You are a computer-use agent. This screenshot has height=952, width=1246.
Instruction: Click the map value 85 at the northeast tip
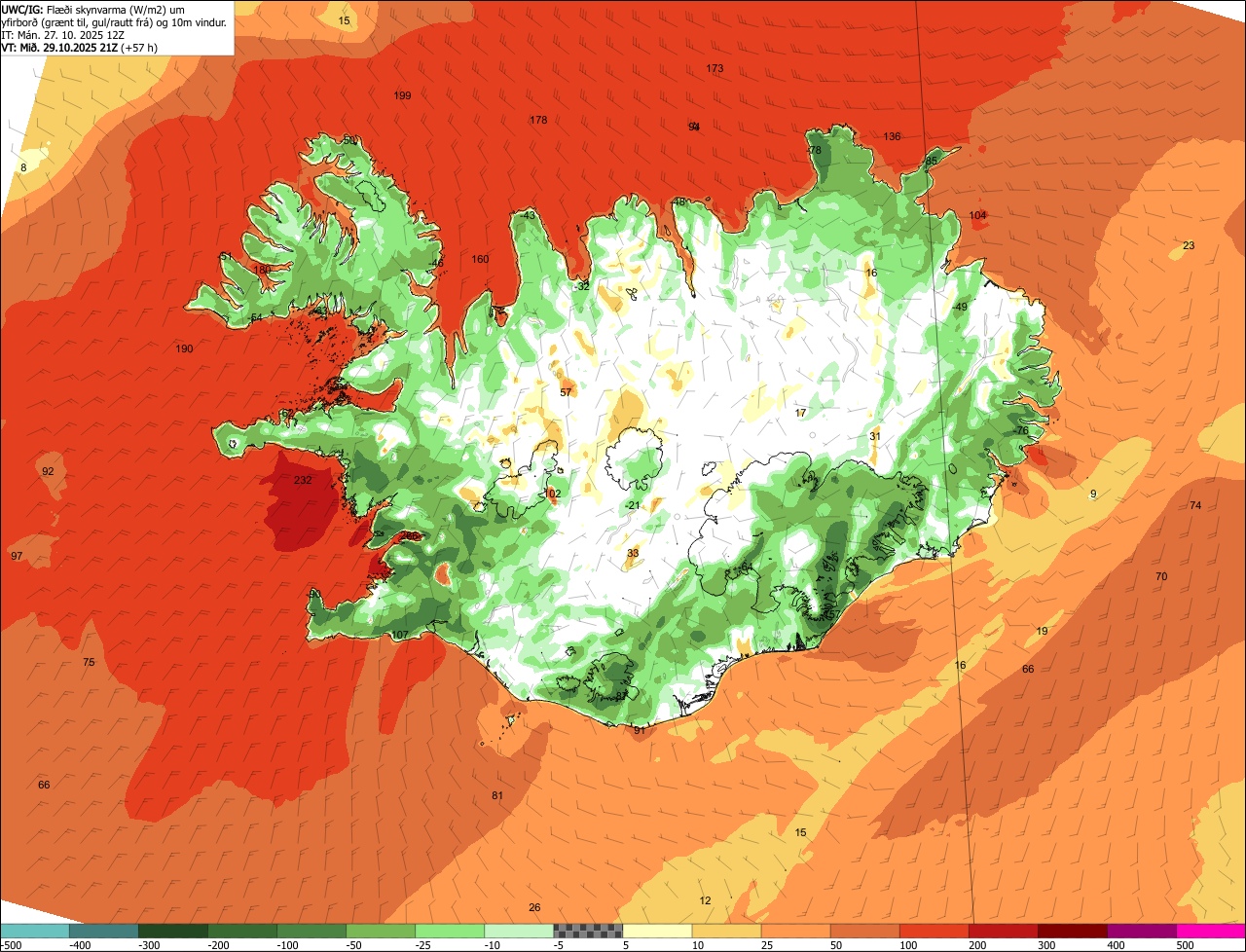(932, 161)
